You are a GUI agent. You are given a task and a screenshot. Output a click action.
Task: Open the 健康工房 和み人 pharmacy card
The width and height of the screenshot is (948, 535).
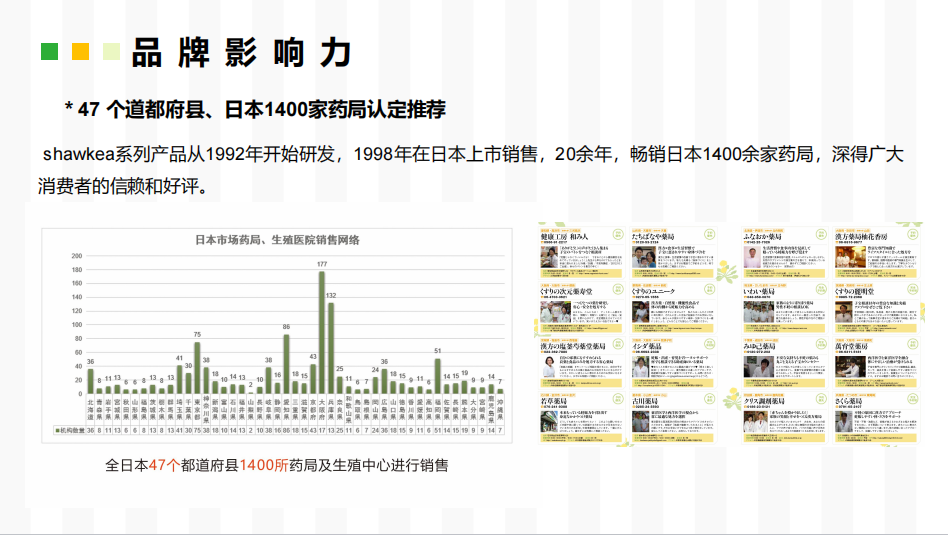(582, 253)
